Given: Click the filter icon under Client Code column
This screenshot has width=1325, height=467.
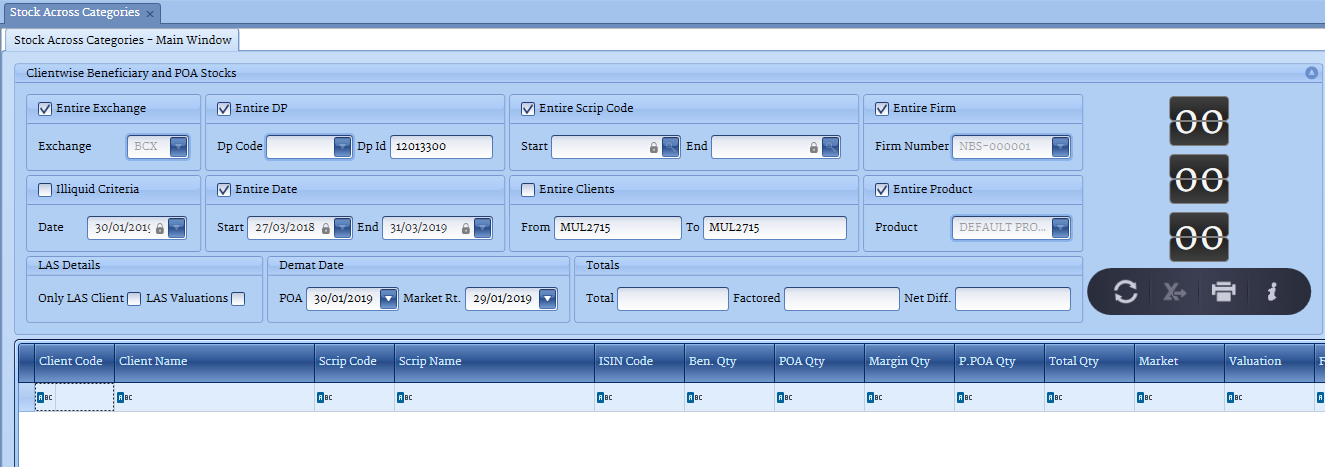Looking at the screenshot, I should point(43,397).
